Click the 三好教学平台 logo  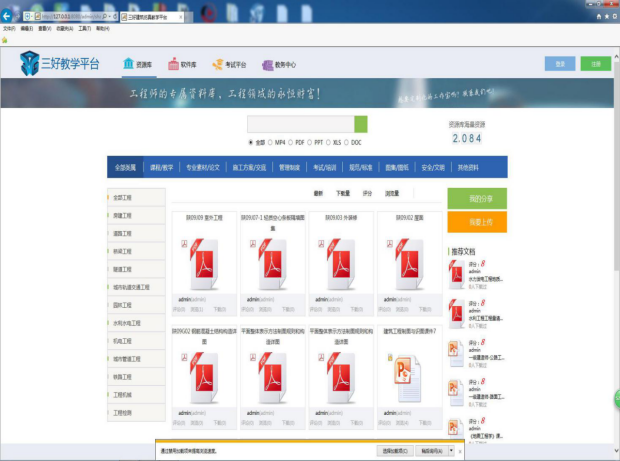tap(61, 64)
